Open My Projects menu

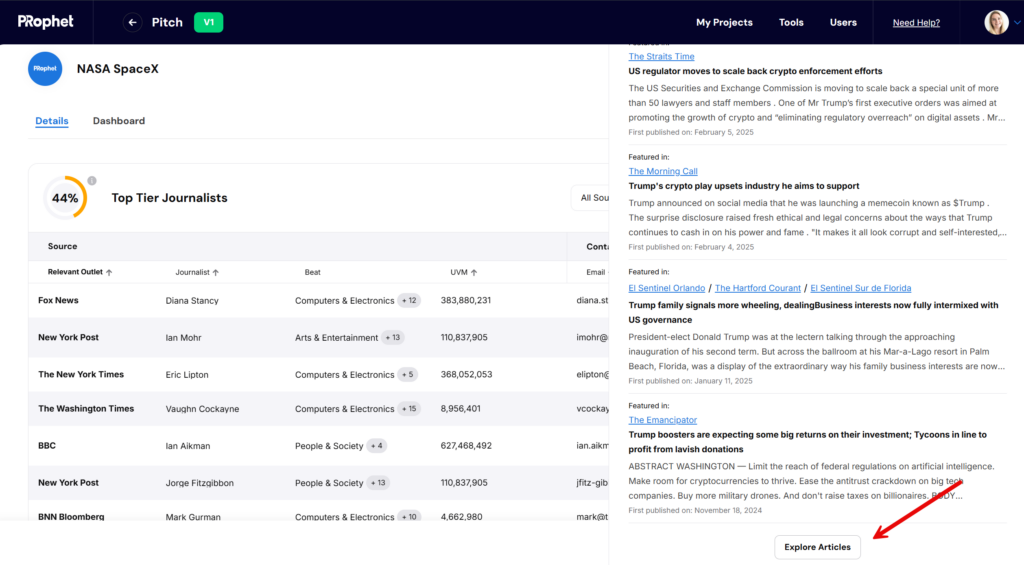[x=724, y=22]
